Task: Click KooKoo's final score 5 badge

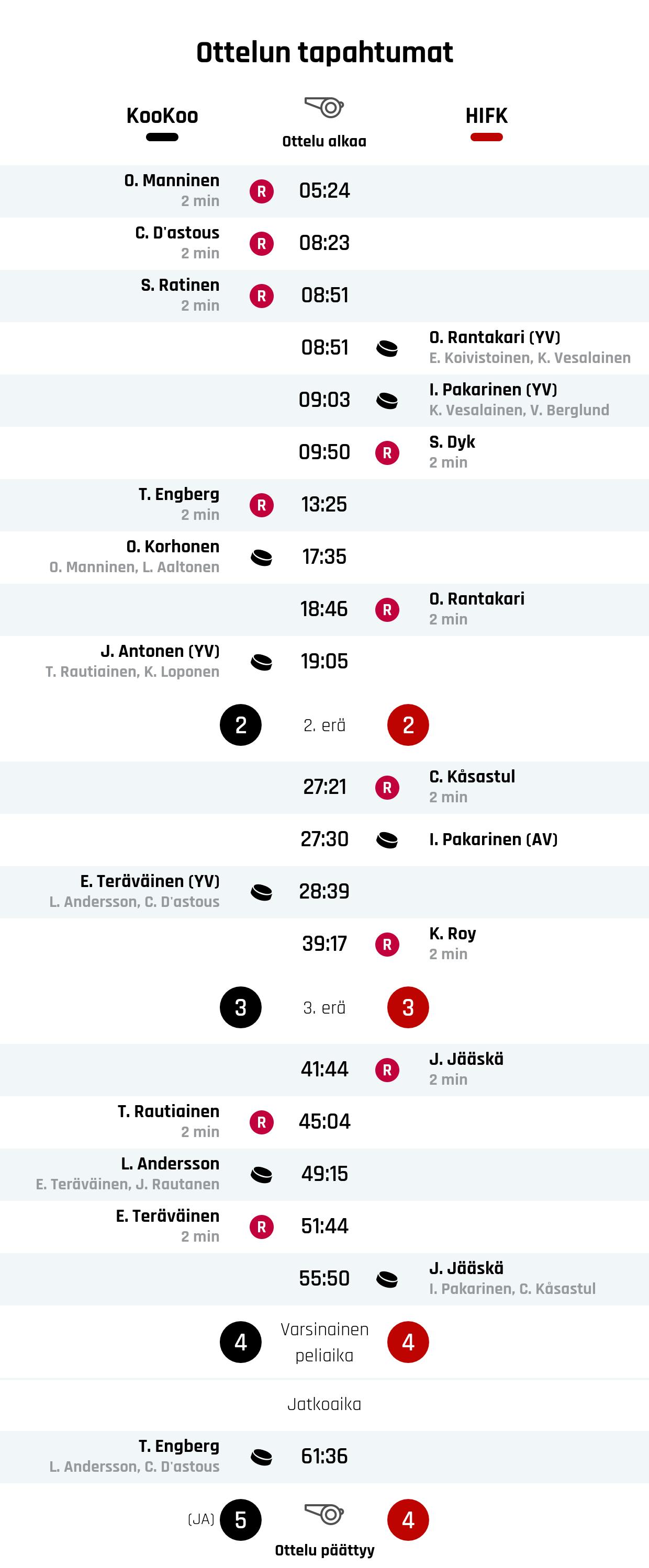Action: 241,1520
